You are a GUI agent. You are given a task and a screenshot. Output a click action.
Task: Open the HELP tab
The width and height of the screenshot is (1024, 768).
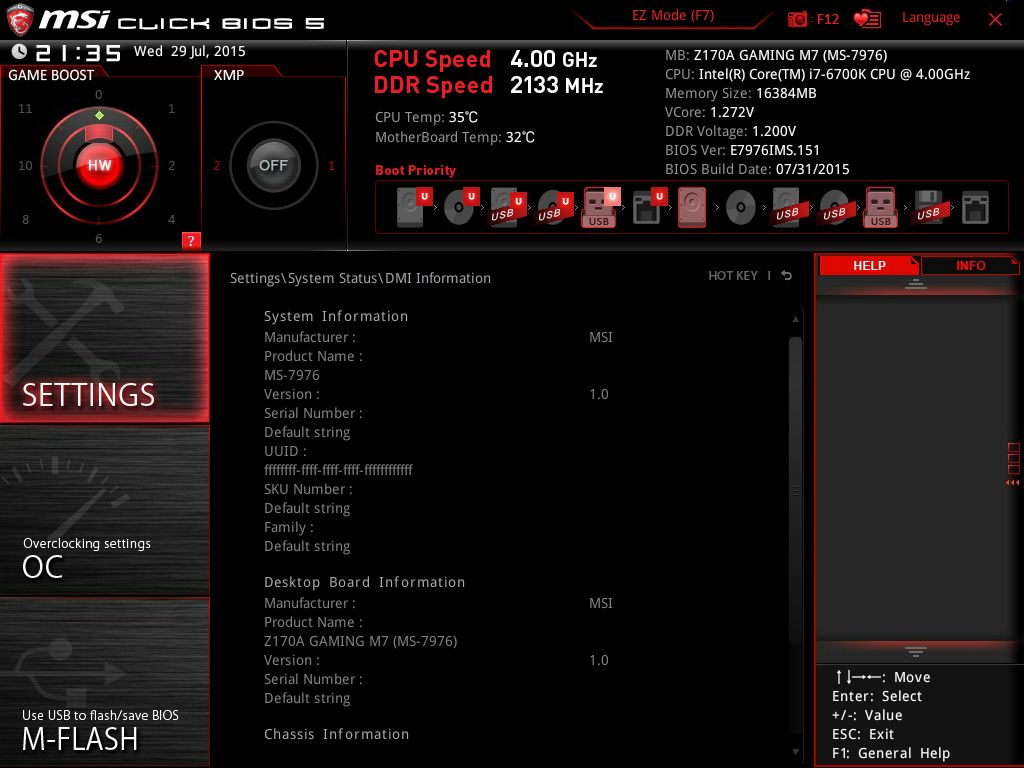tap(869, 265)
